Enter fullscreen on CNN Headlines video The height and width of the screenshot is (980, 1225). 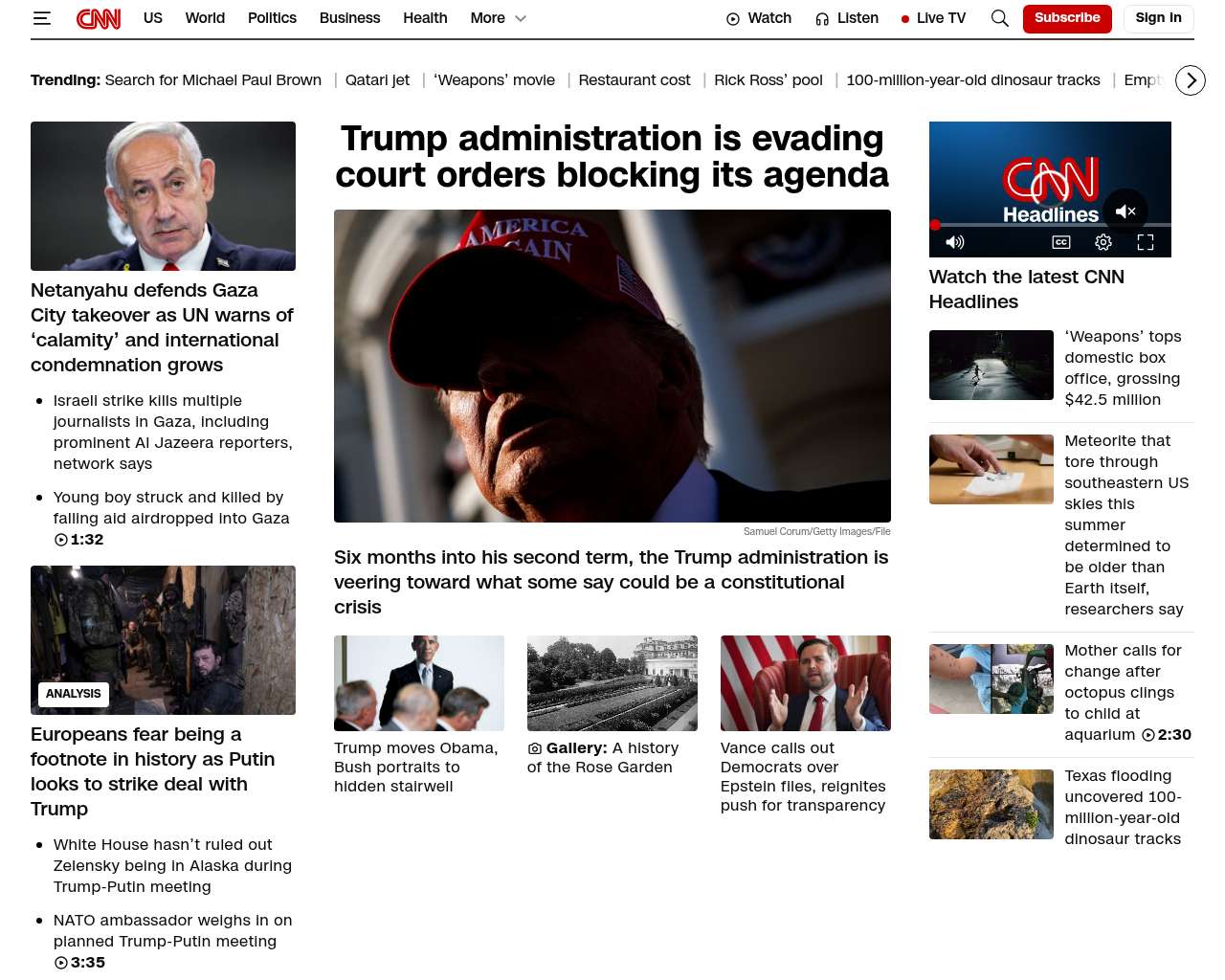(1146, 242)
